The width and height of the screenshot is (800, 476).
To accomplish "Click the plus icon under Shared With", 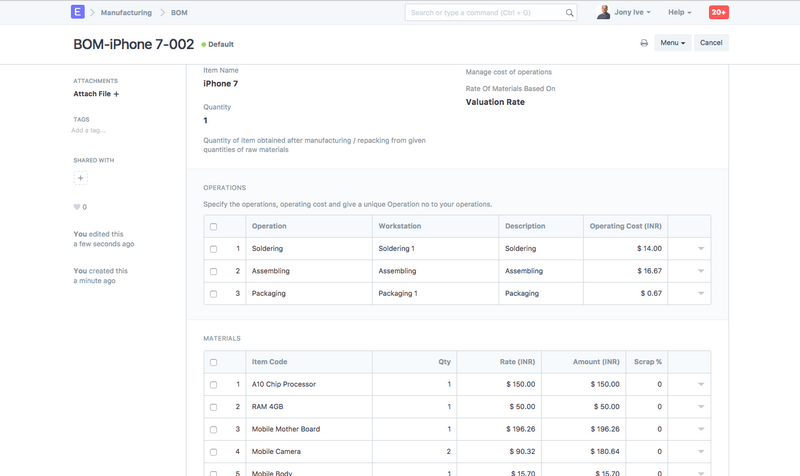I will click(x=81, y=178).
